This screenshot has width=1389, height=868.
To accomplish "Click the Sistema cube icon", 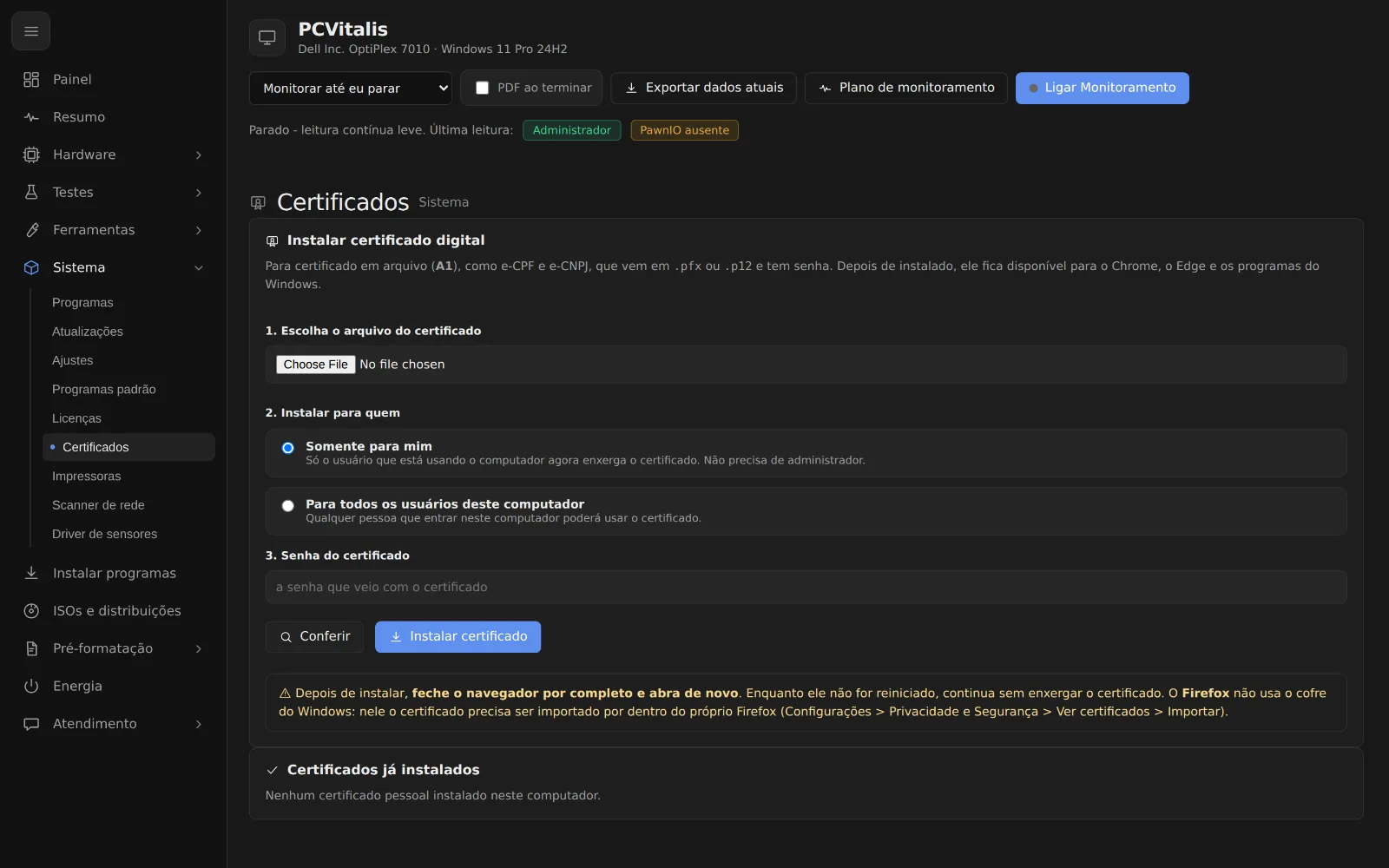I will click(31, 267).
